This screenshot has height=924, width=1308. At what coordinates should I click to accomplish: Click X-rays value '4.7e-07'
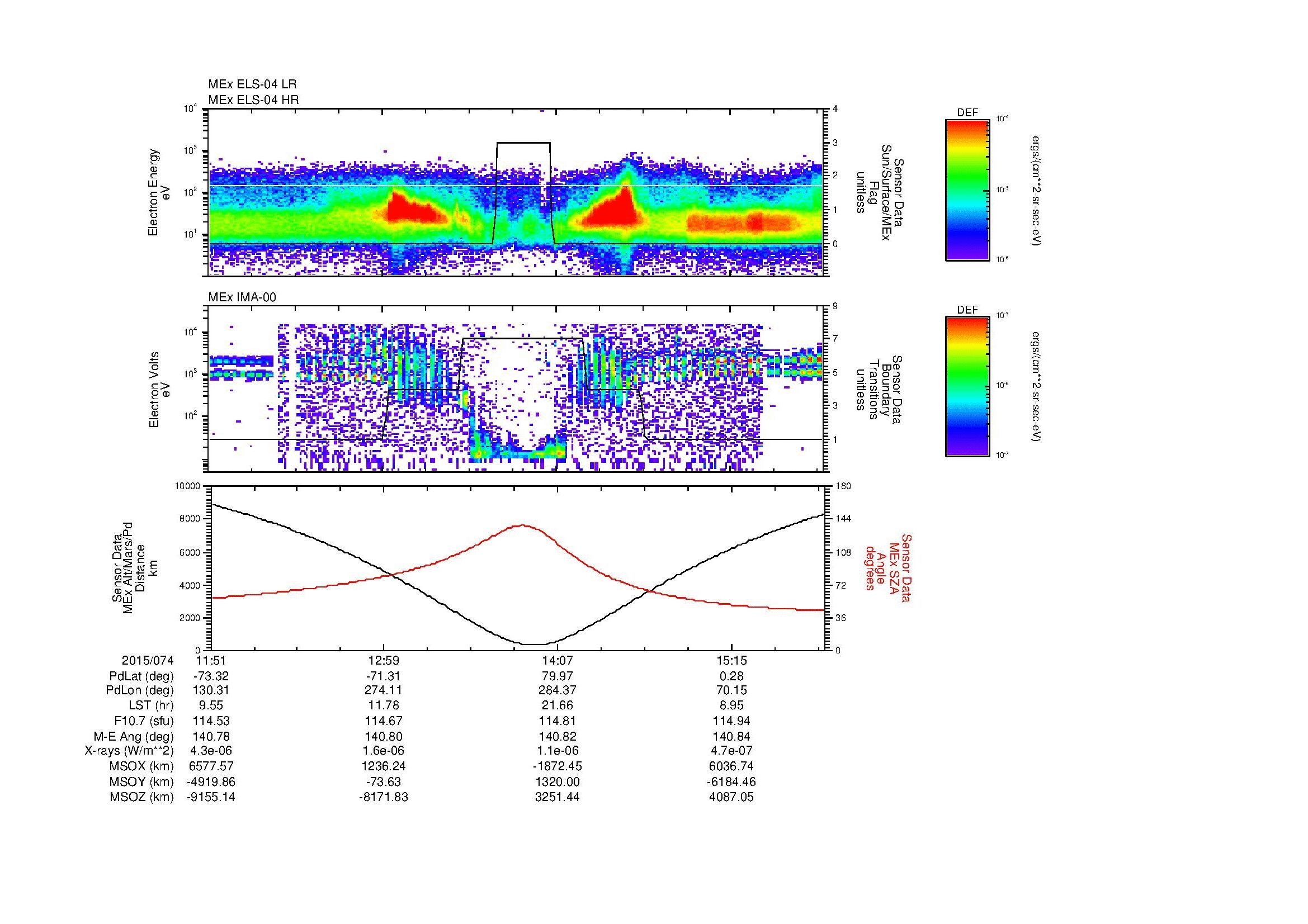731,751
